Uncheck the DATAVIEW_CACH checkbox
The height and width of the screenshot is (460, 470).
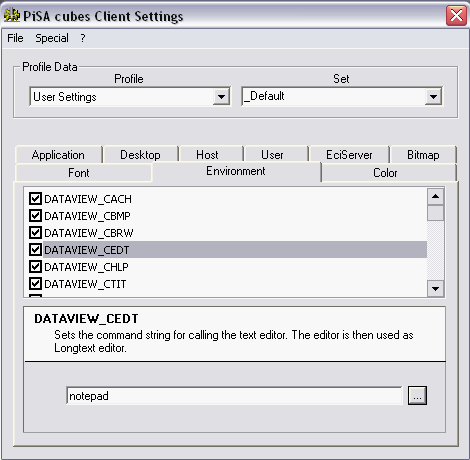point(35,198)
